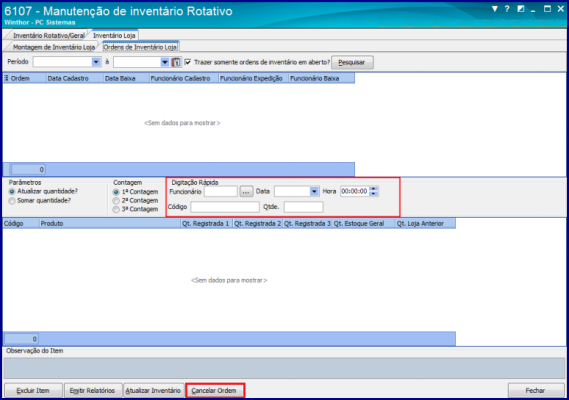Click Qt. Registrada 3 column header
The width and height of the screenshot is (569, 400).
click(x=307, y=223)
